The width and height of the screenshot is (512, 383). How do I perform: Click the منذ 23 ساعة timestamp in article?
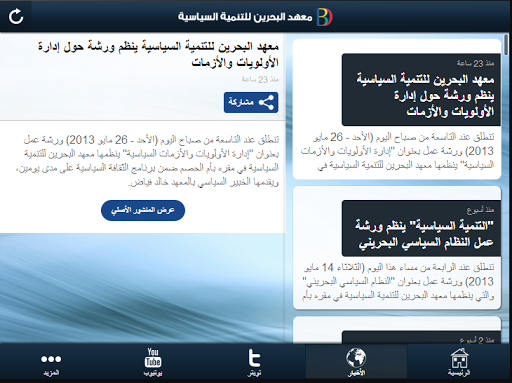pyautogui.click(x=260, y=79)
